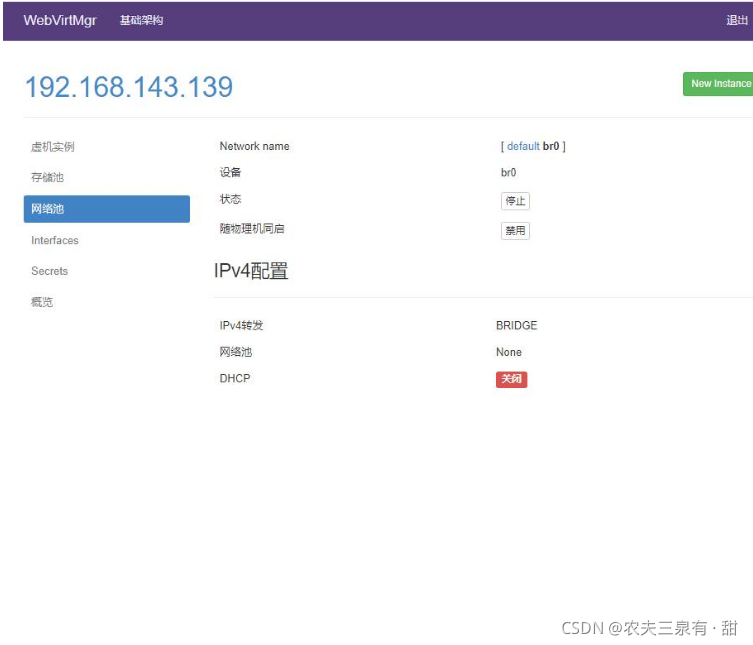Open 概览 sidebar item
Viewport: 753px width, 645px height.
(x=42, y=302)
